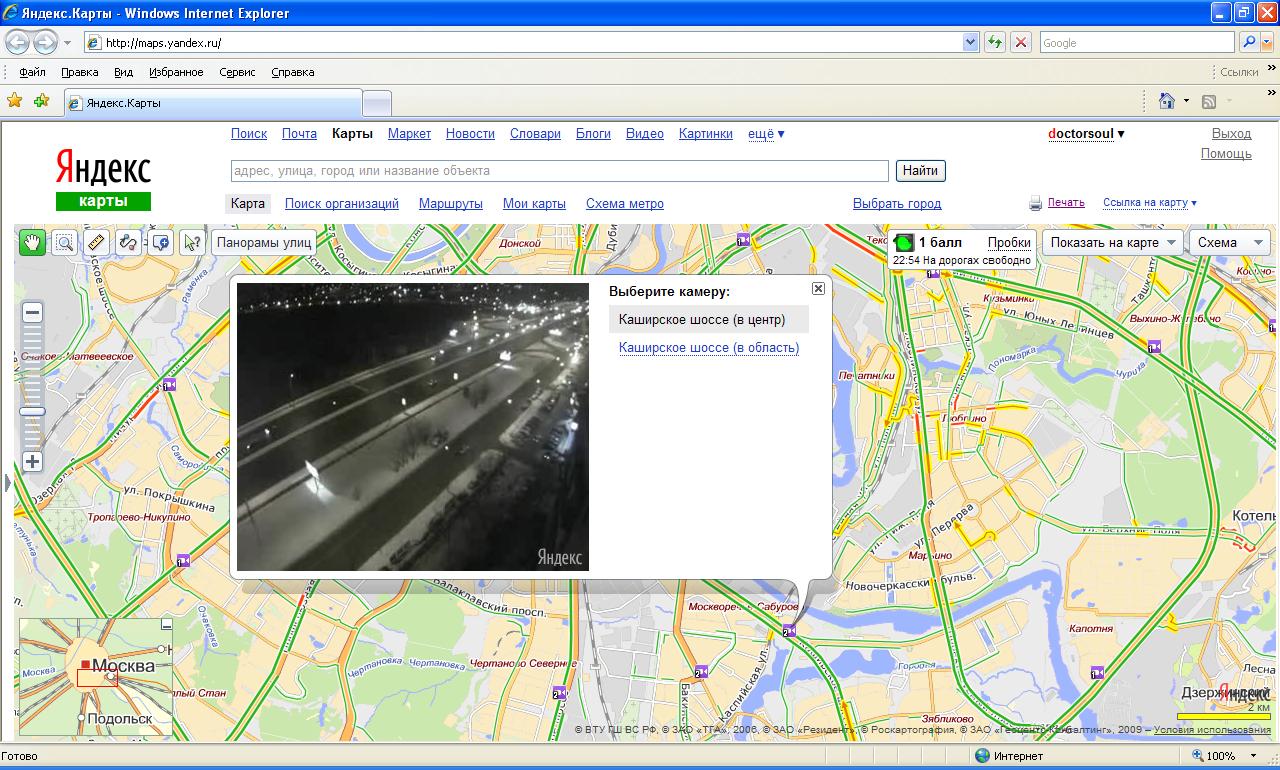Screen dimensions: 1280x770
Task: Open camera marker below Капотня
Action: 1098,672
